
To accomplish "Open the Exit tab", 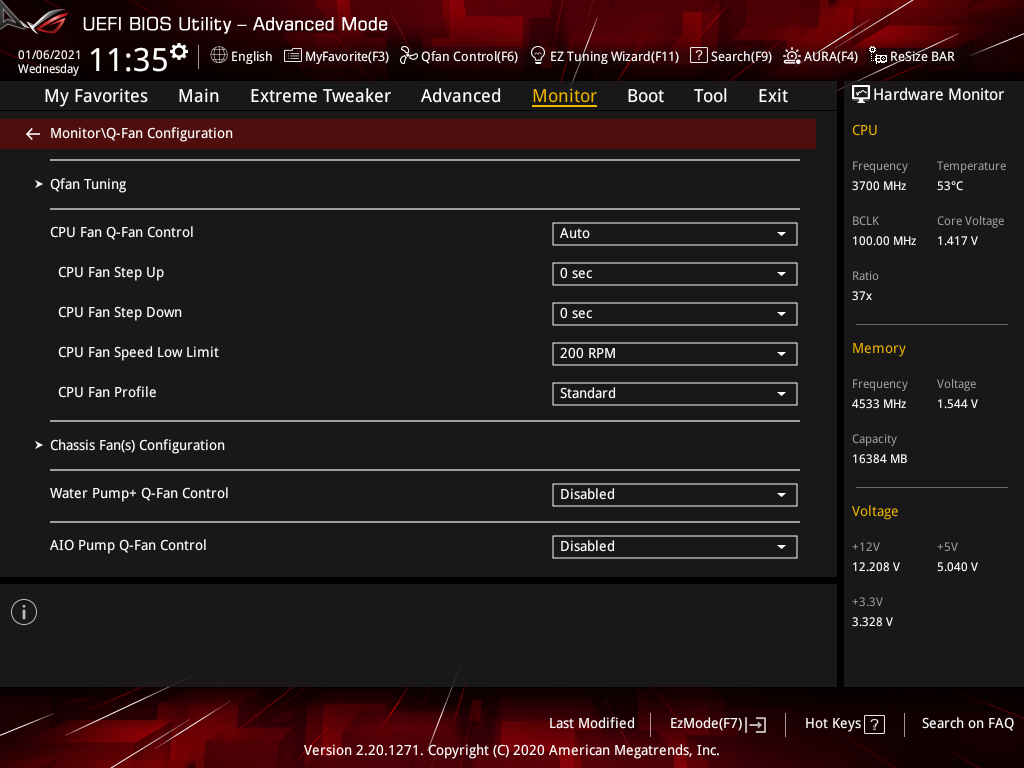I will [773, 96].
